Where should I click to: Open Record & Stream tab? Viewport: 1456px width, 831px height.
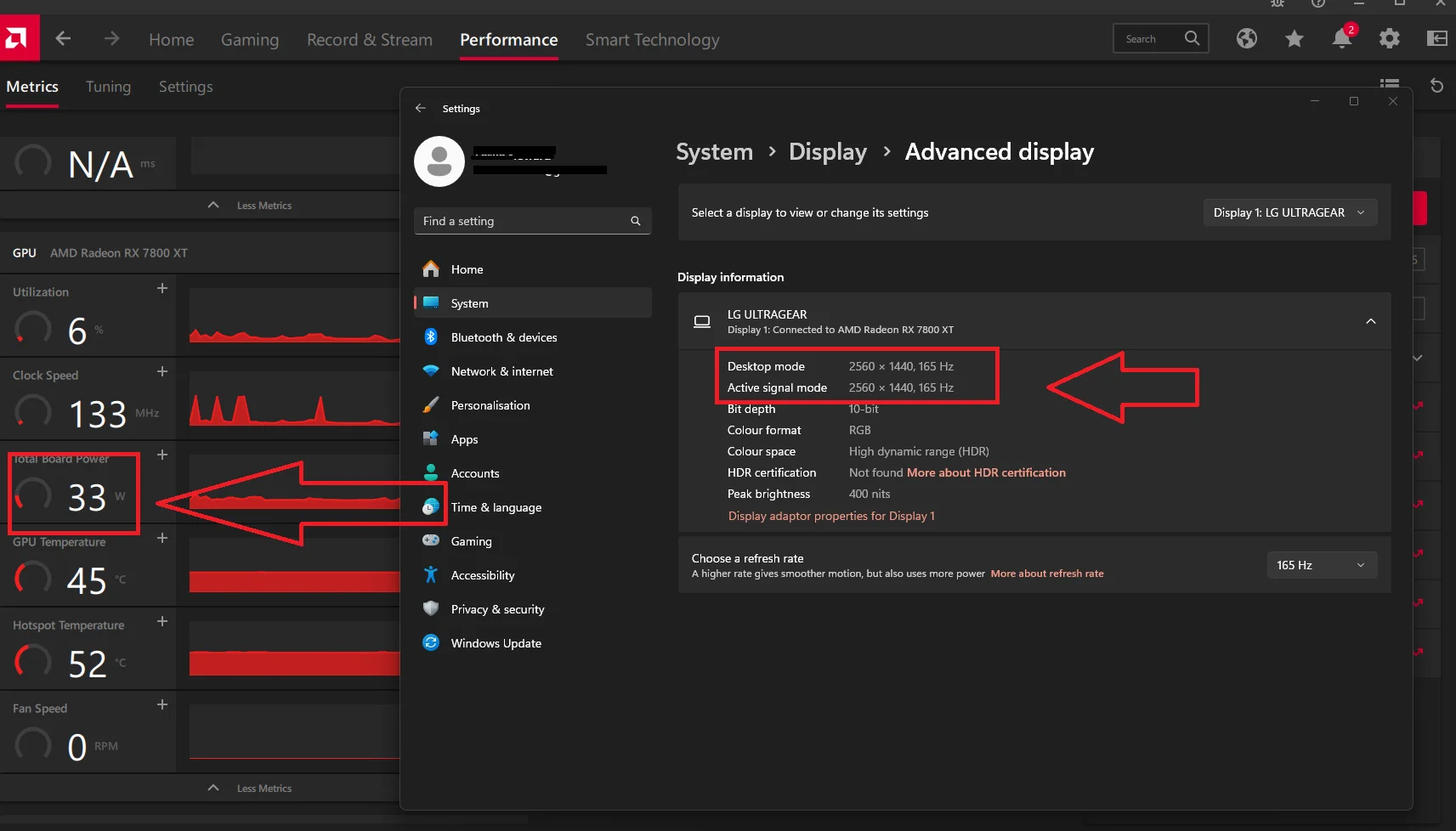pos(370,40)
